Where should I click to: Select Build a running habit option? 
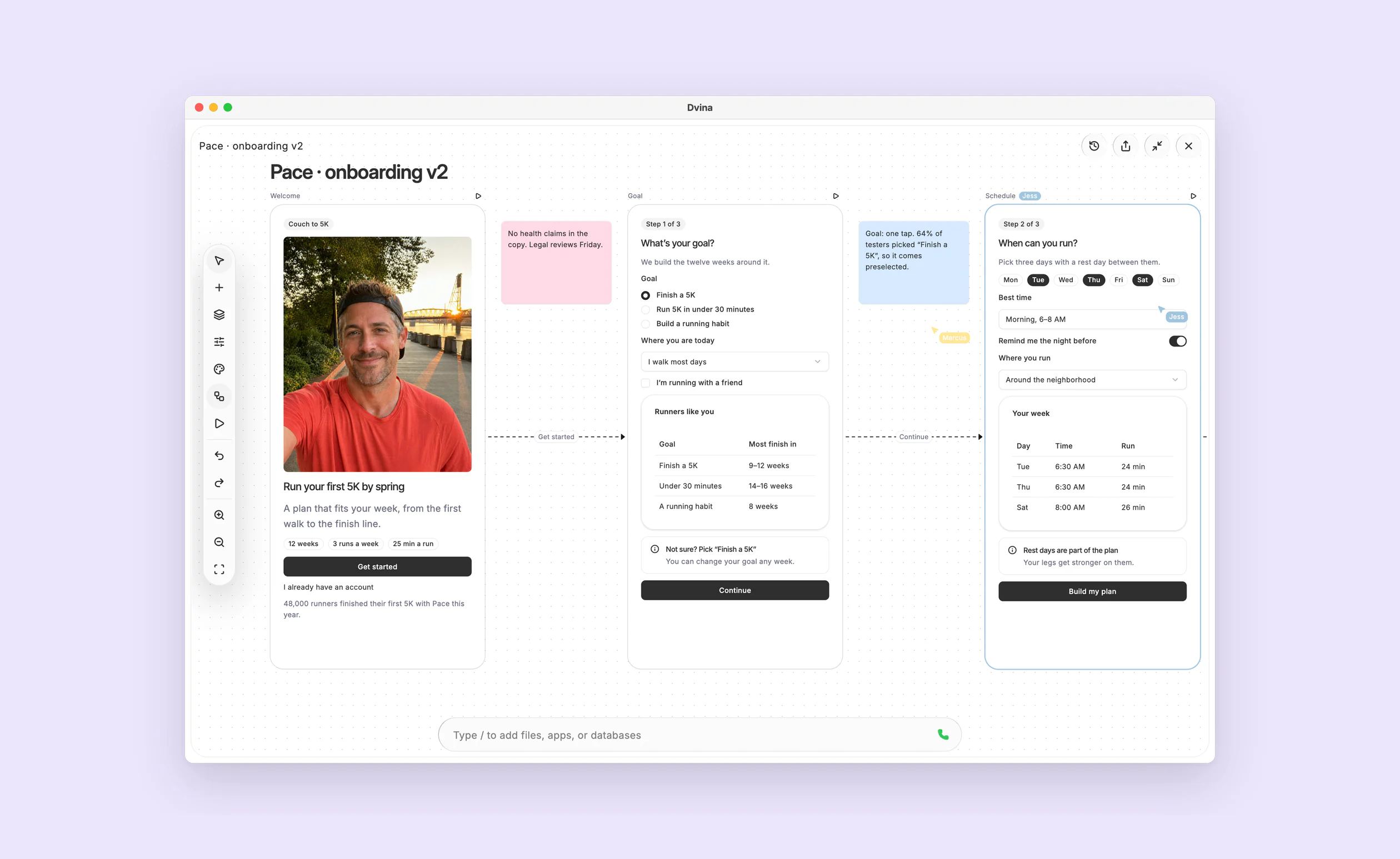pos(646,324)
